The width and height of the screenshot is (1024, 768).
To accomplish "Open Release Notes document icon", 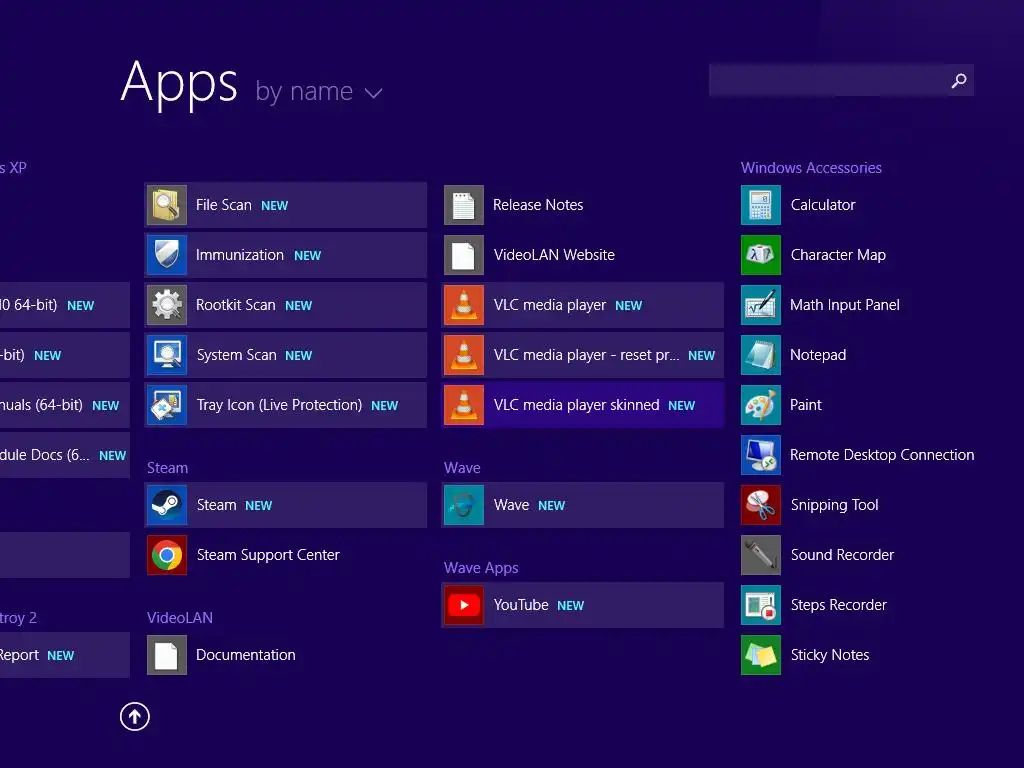I will [x=464, y=205].
